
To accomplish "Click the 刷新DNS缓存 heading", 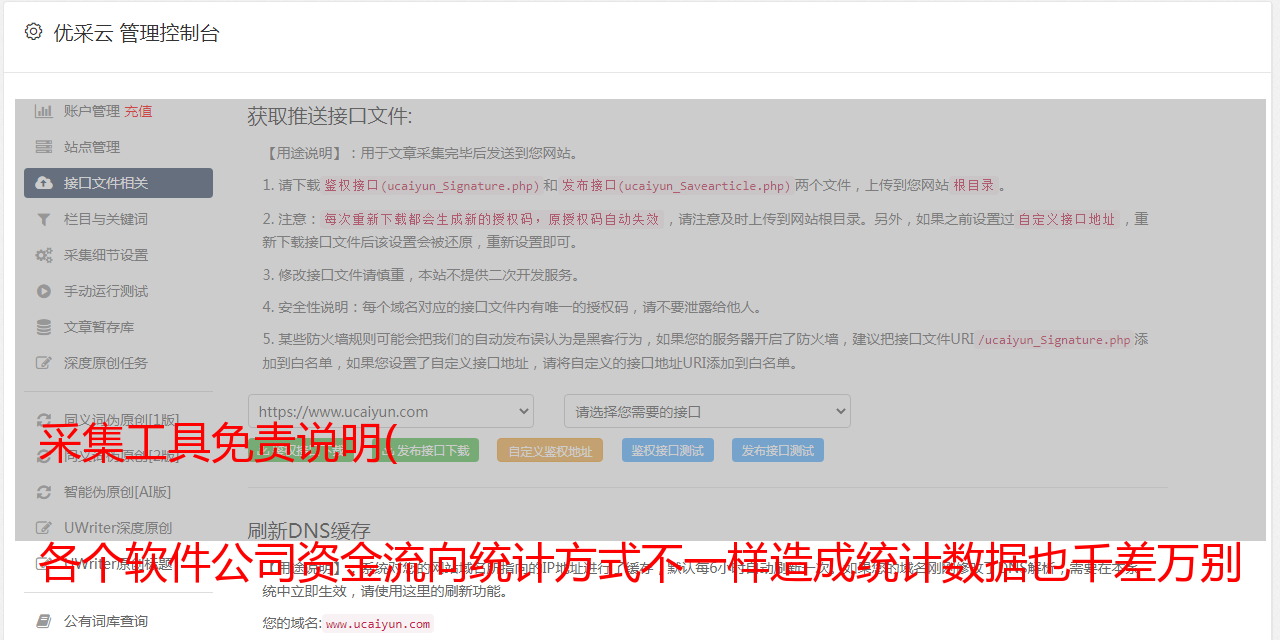I will pos(309,530).
